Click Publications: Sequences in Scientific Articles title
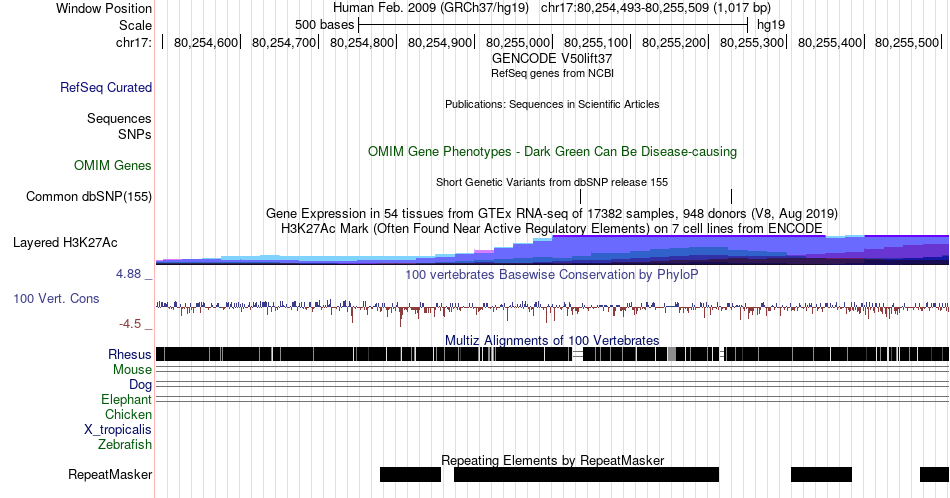The image size is (950, 498). [552, 104]
